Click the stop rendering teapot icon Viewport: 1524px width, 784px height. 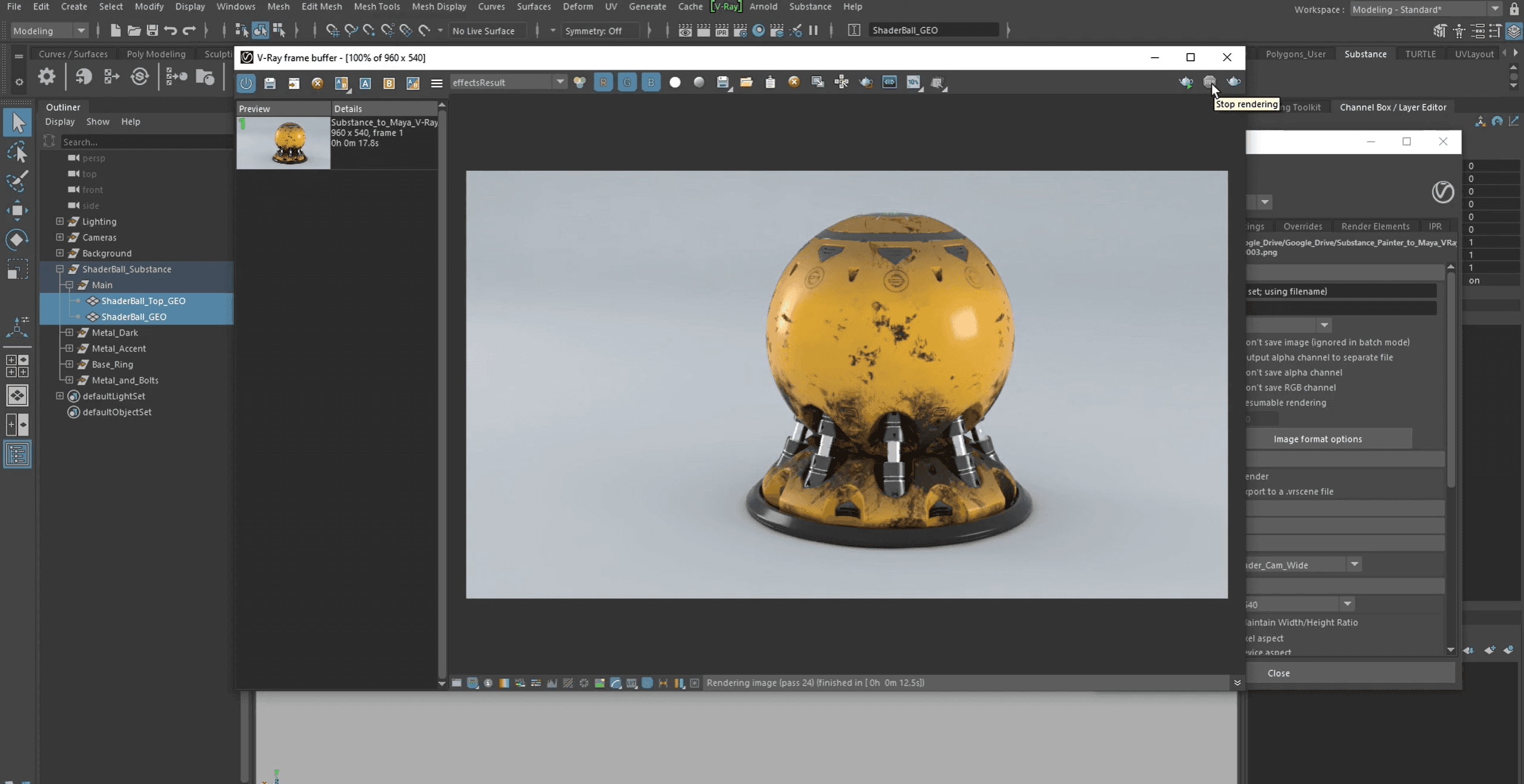tap(1210, 82)
